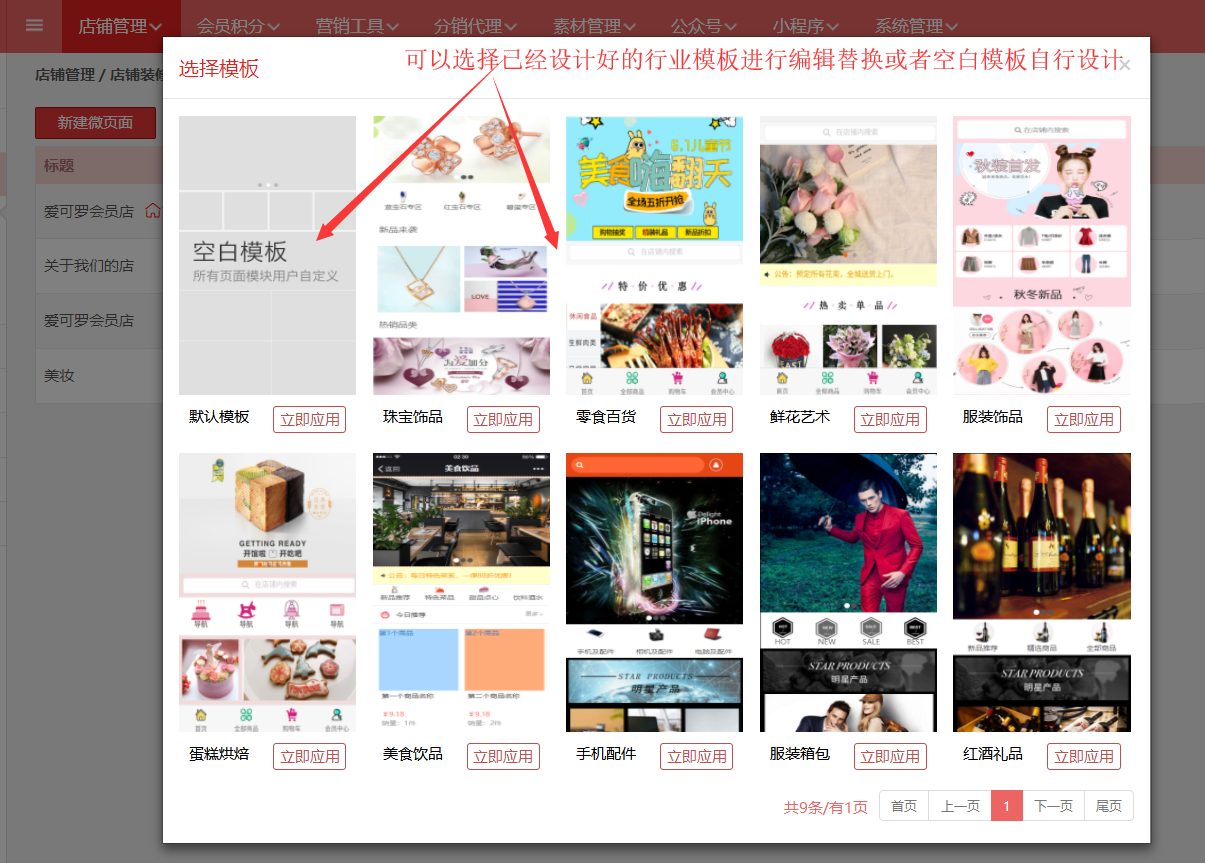
Task: Select page 1 in pagination
Action: 1006,806
